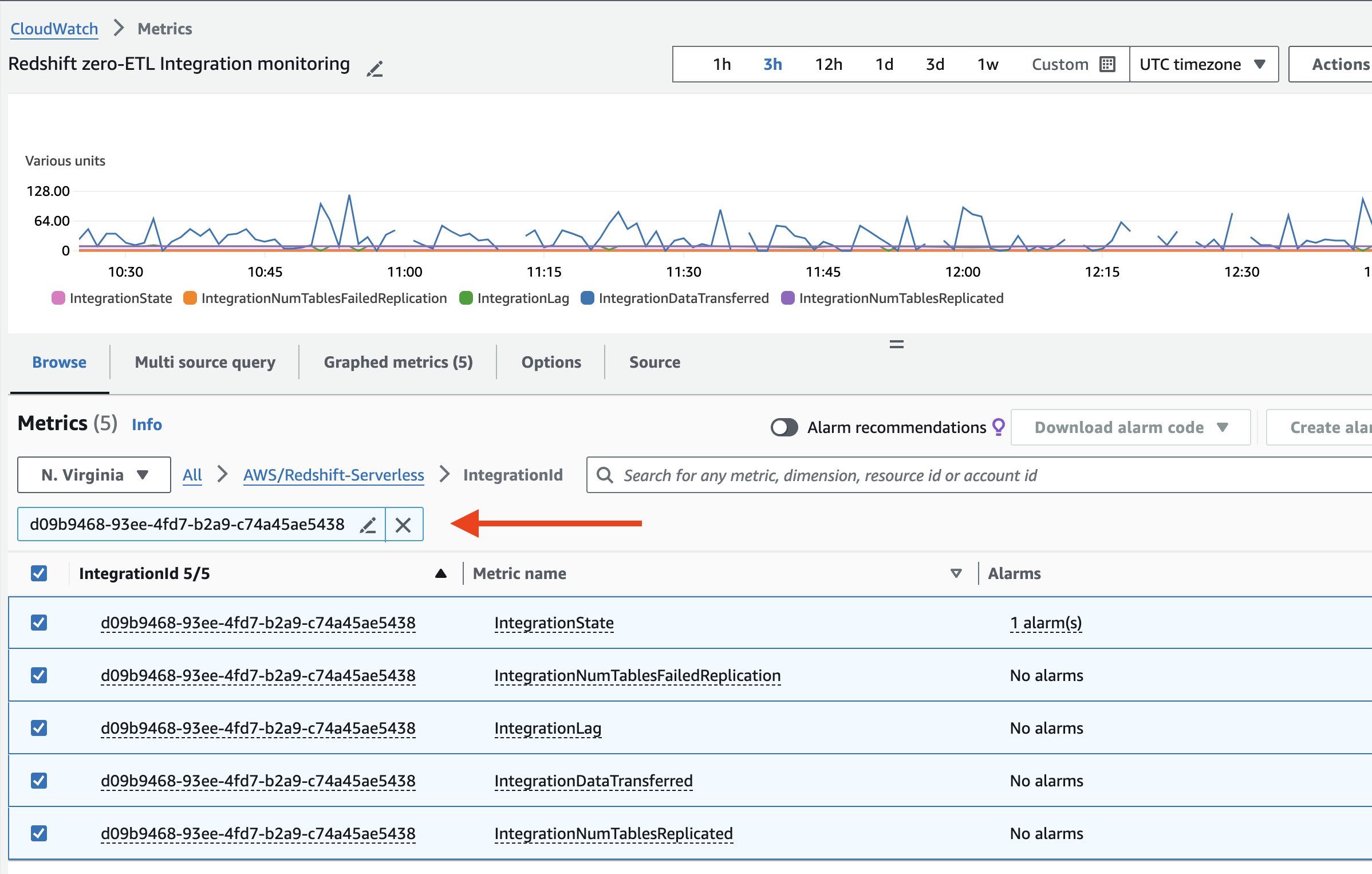Screen dimensions: 1372x874
Task: Open the N. Virginia region dropdown
Action: click(x=93, y=474)
